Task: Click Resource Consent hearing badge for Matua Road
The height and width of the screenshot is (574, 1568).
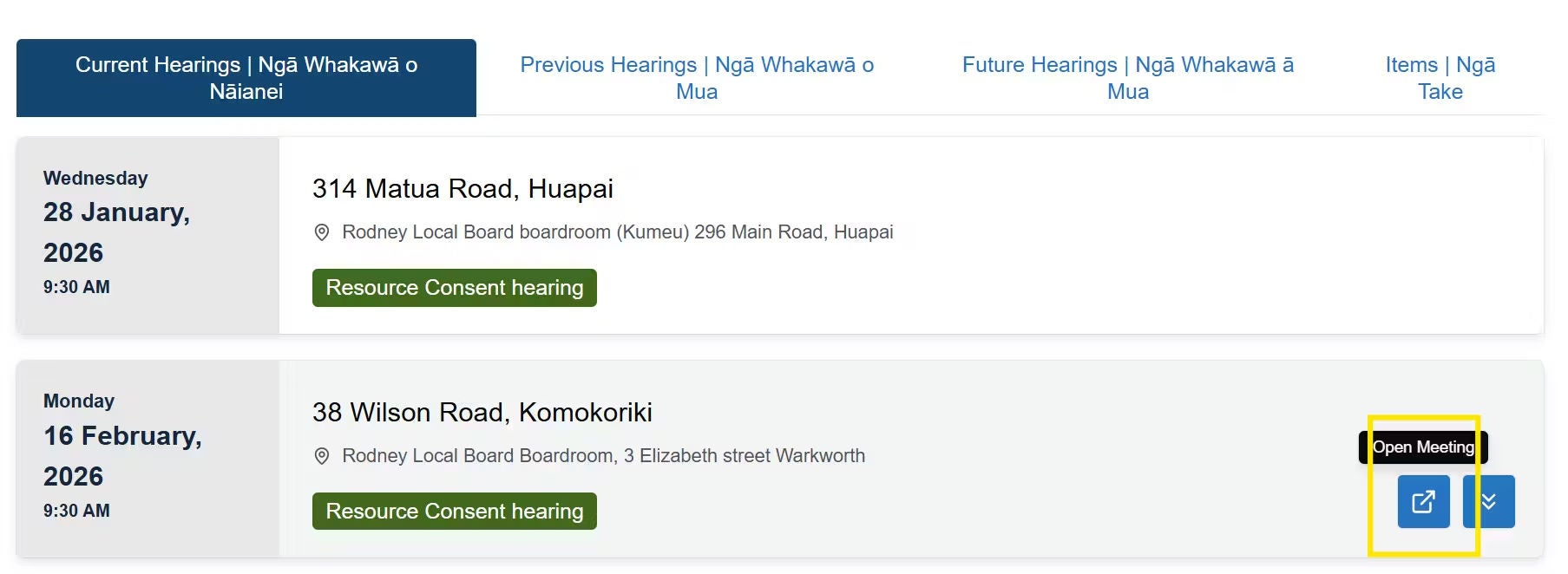Action: point(453,287)
